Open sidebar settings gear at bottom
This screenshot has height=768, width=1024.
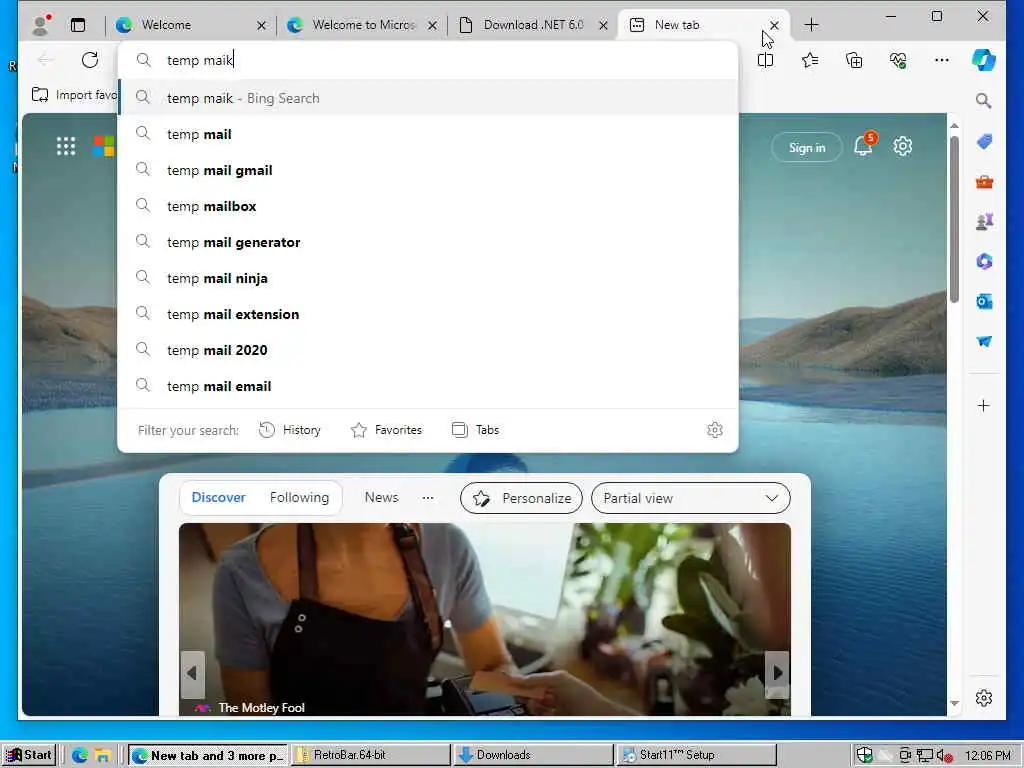coord(984,697)
